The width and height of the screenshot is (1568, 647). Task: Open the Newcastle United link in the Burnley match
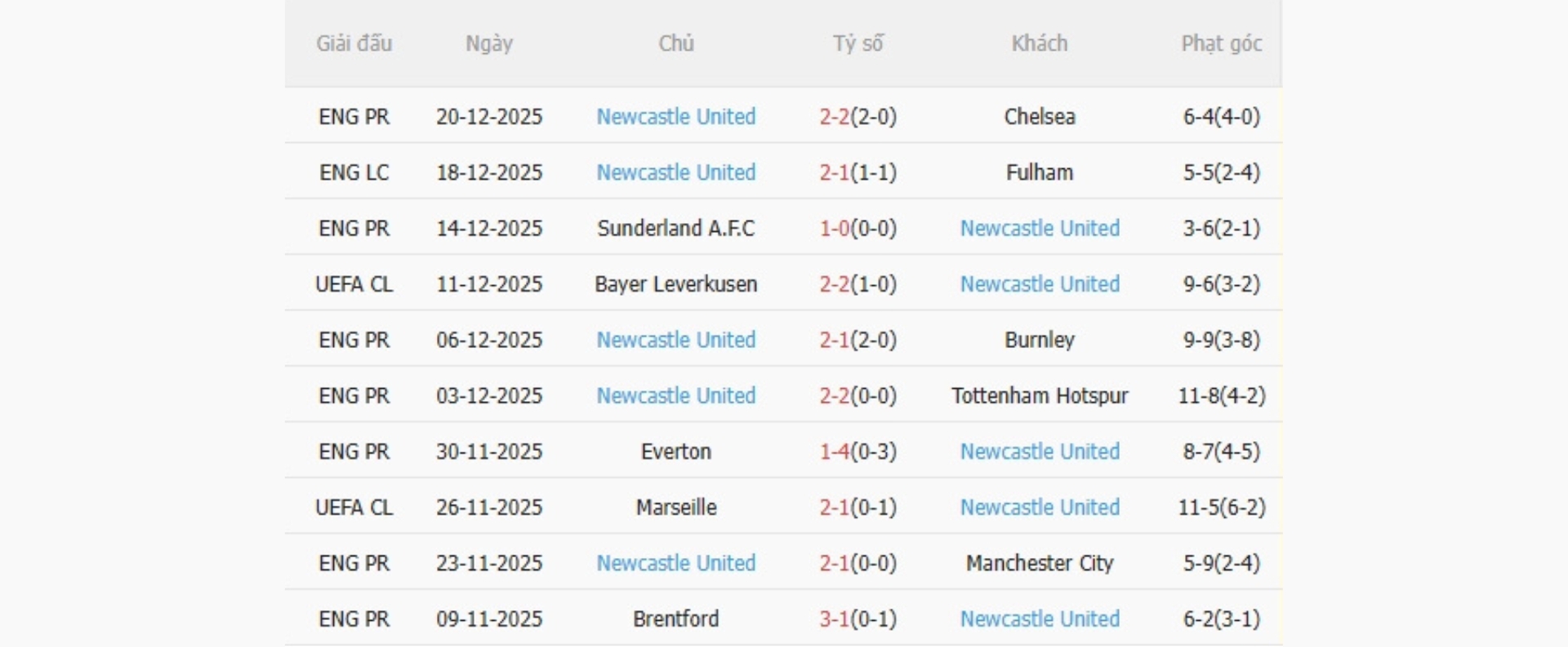point(676,340)
